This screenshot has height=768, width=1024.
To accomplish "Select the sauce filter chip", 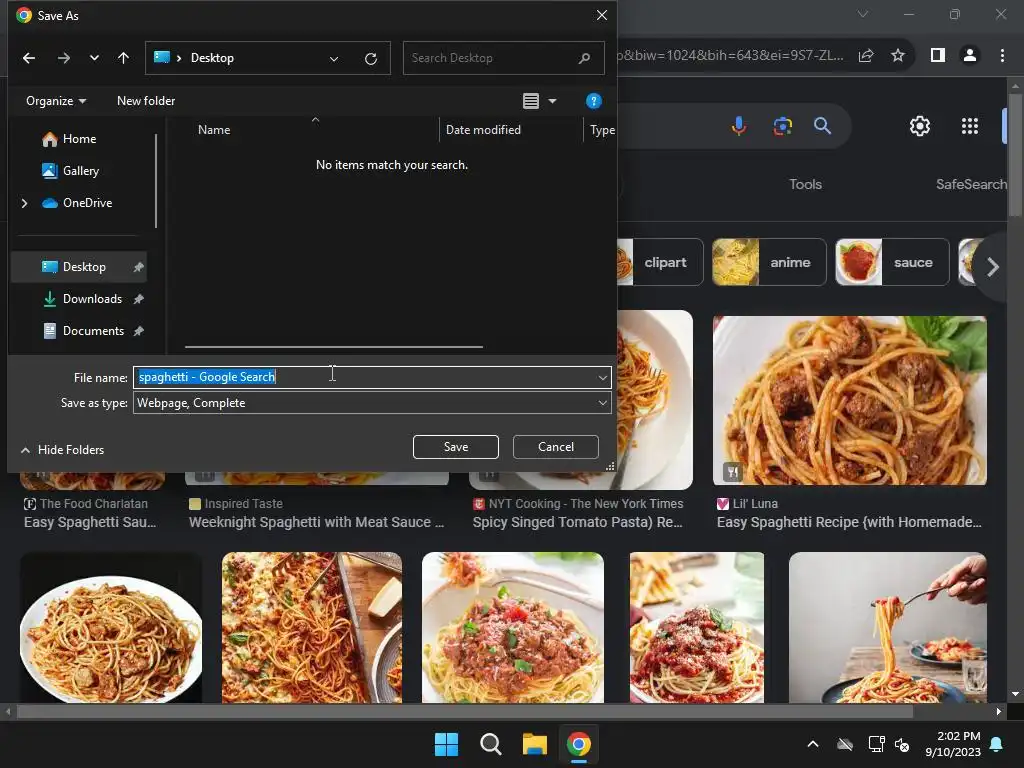I will click(892, 263).
